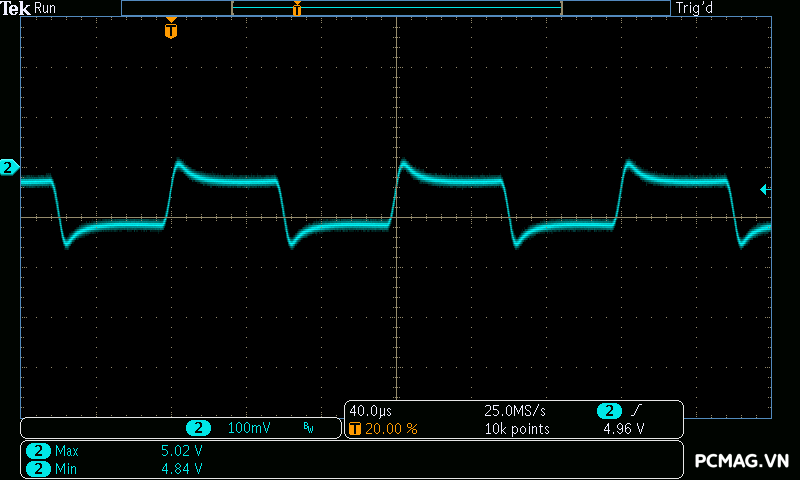Screen dimensions: 800x480
Task: Click the Tek logo in top-left corner
Action: pos(16,8)
